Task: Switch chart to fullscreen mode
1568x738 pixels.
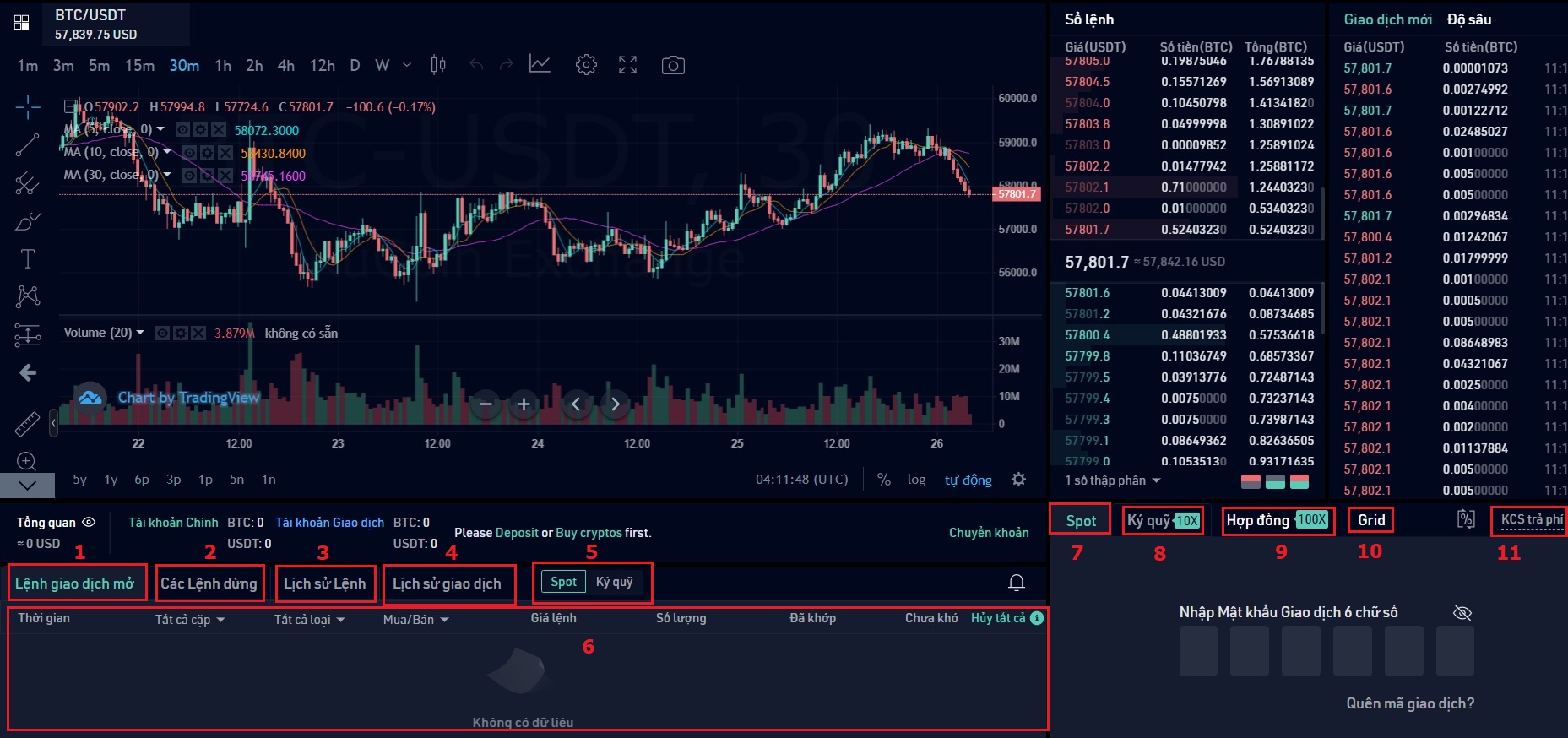Action: 627,65
